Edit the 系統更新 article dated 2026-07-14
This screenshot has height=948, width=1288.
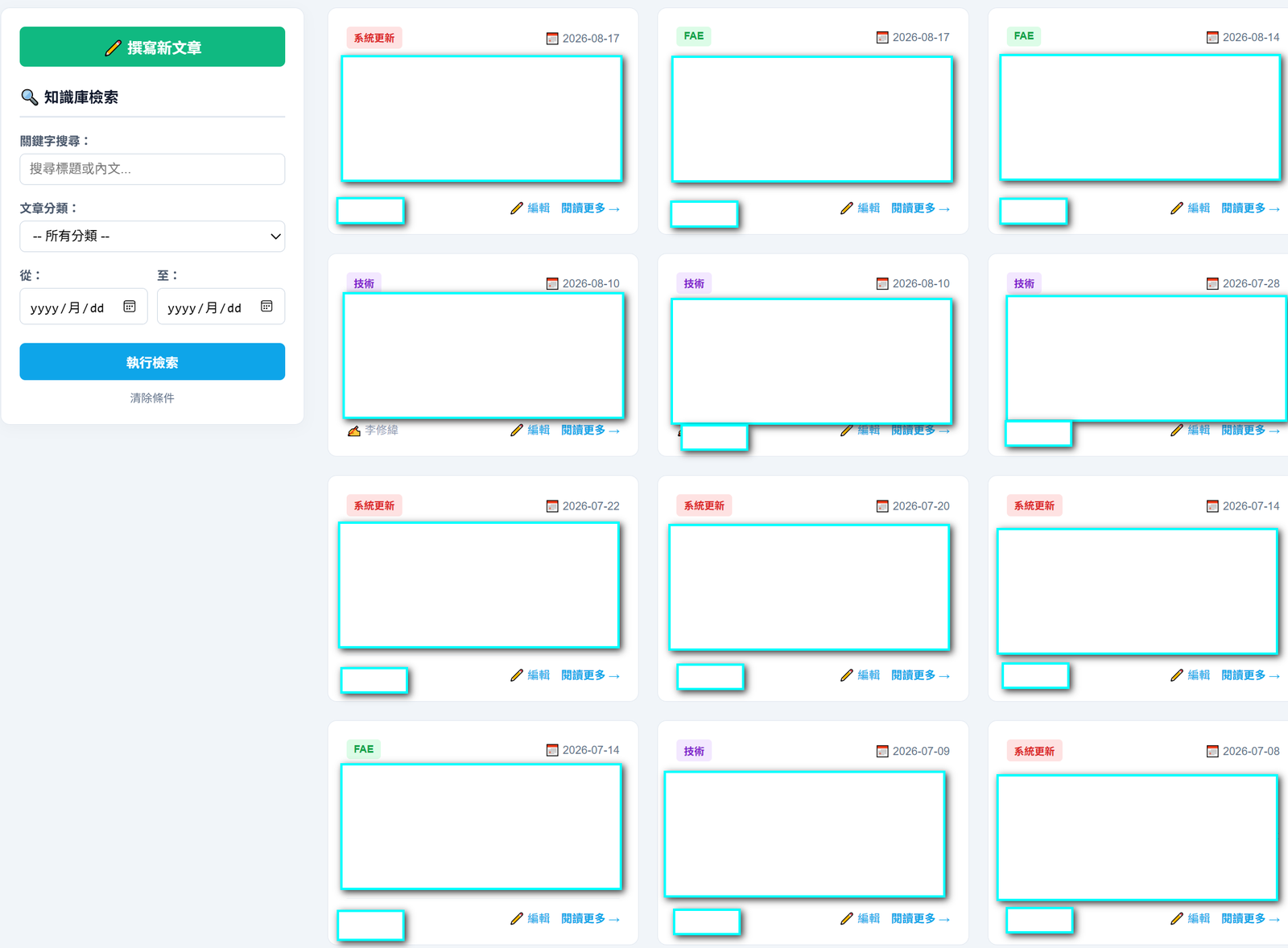click(x=1191, y=675)
